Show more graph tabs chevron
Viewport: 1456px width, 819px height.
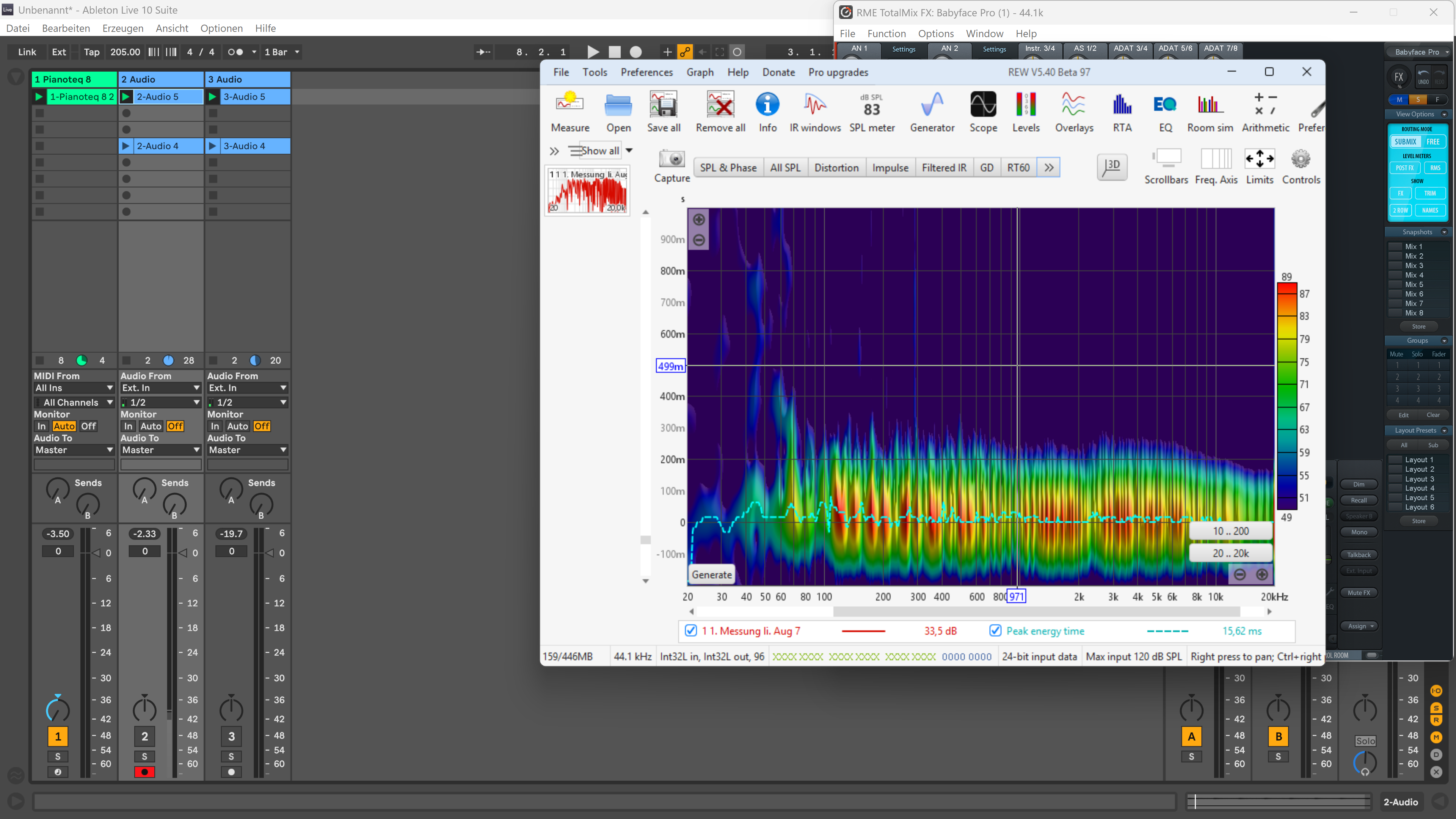tap(1048, 167)
